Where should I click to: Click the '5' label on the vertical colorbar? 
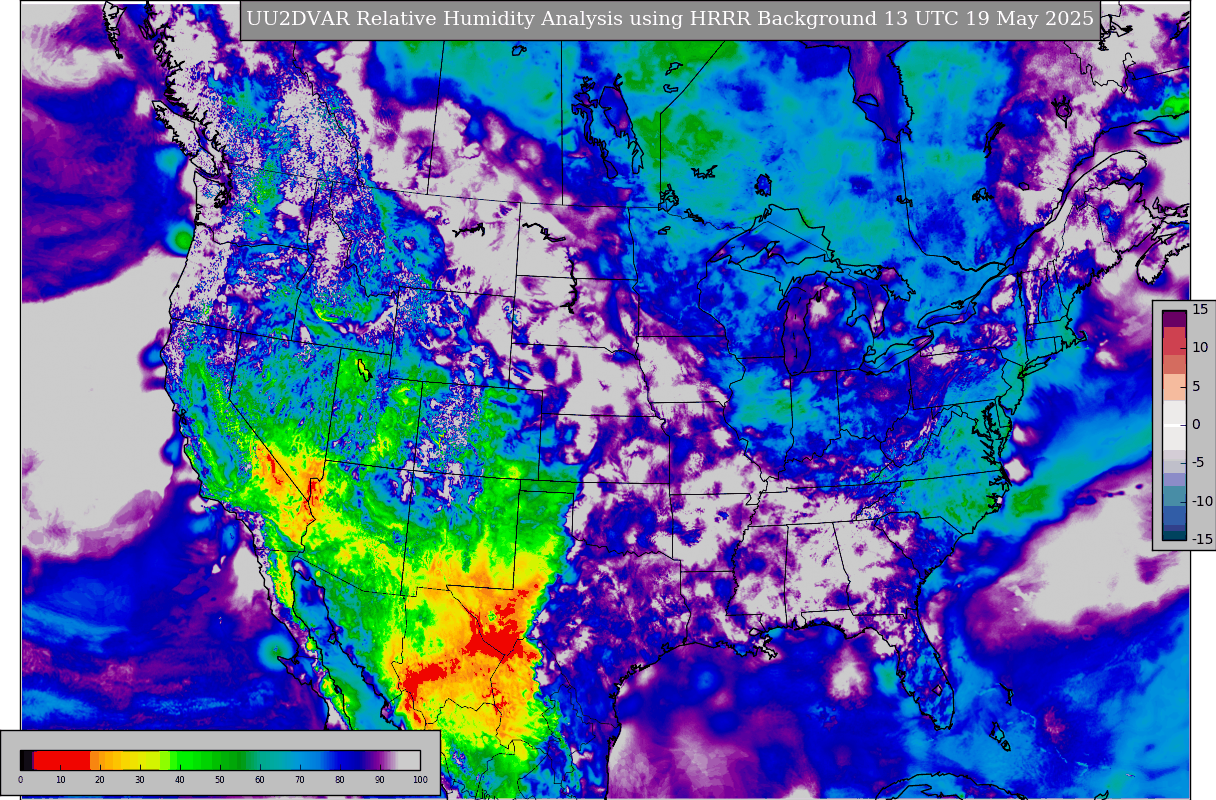(x=1196, y=386)
